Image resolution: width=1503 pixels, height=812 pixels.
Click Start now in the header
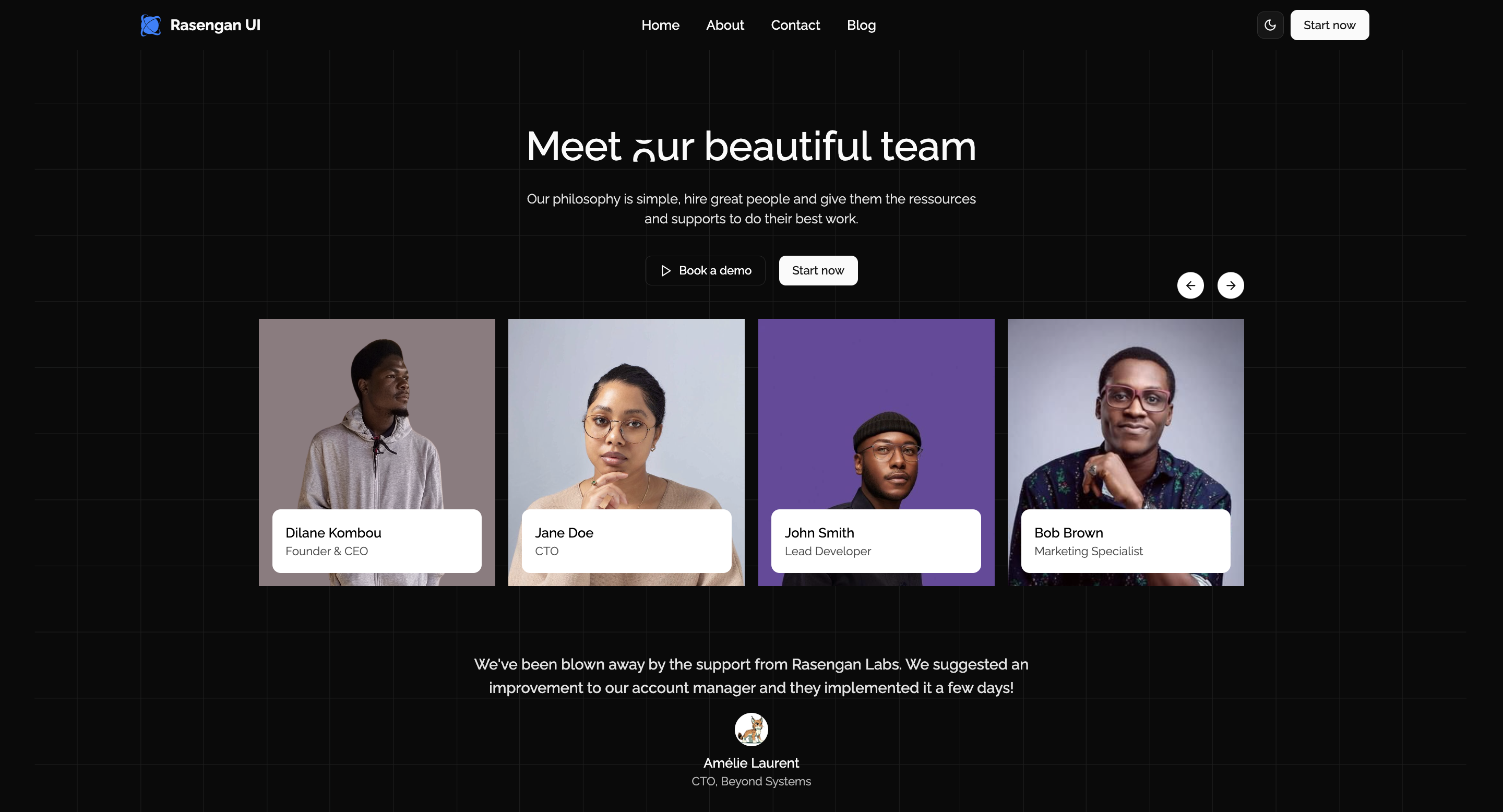(x=1329, y=25)
